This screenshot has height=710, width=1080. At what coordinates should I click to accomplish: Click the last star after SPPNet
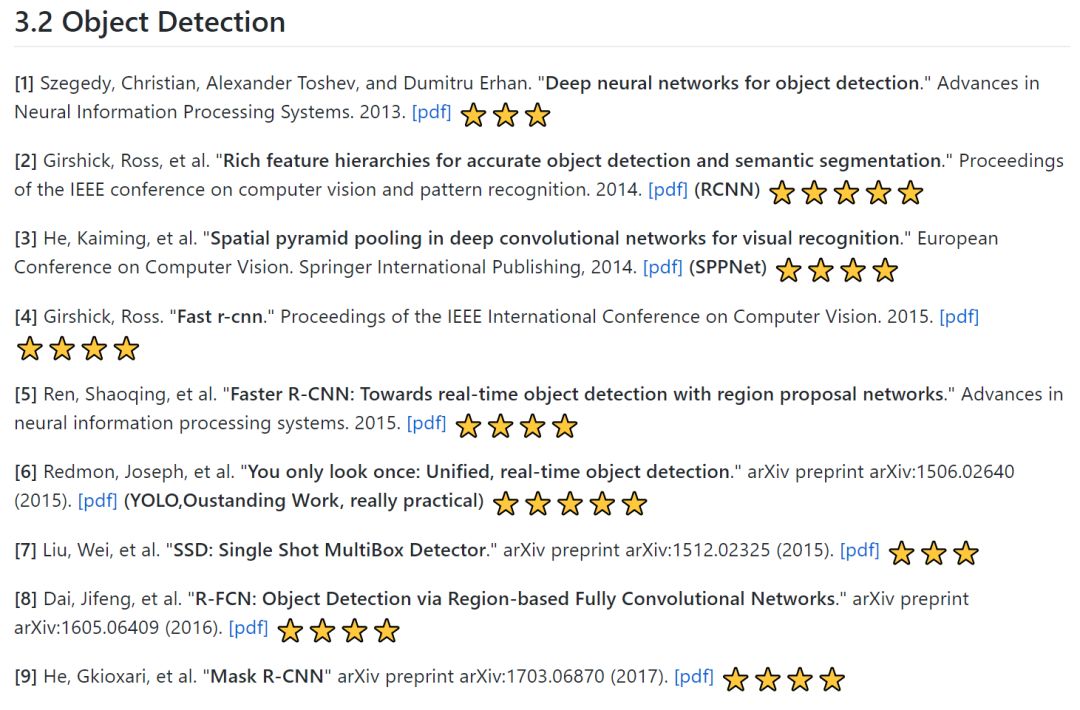click(x=884, y=271)
